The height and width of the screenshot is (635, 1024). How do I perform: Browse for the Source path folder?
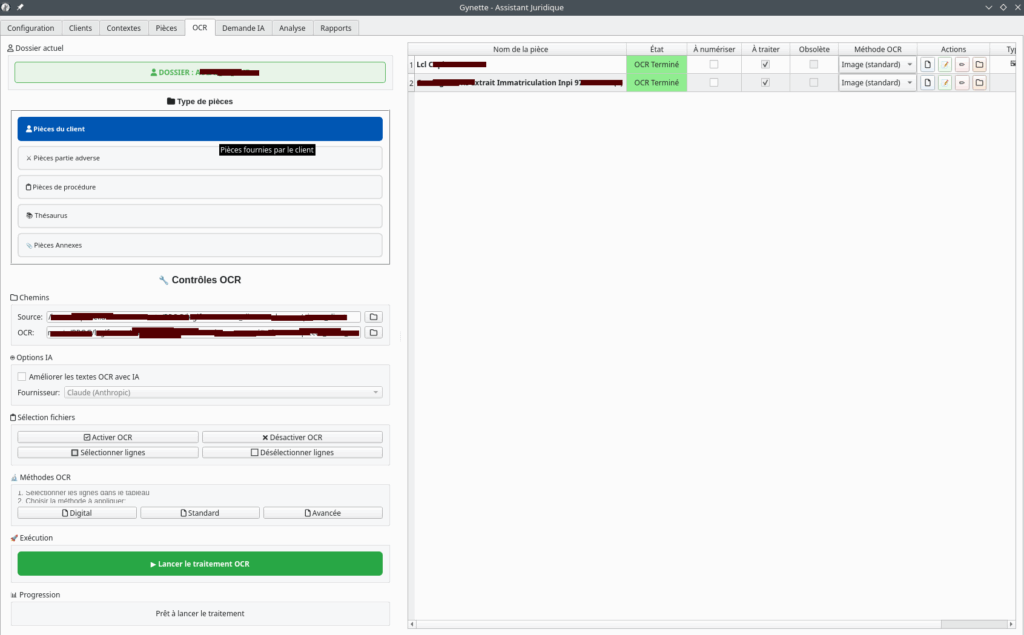pos(373,317)
